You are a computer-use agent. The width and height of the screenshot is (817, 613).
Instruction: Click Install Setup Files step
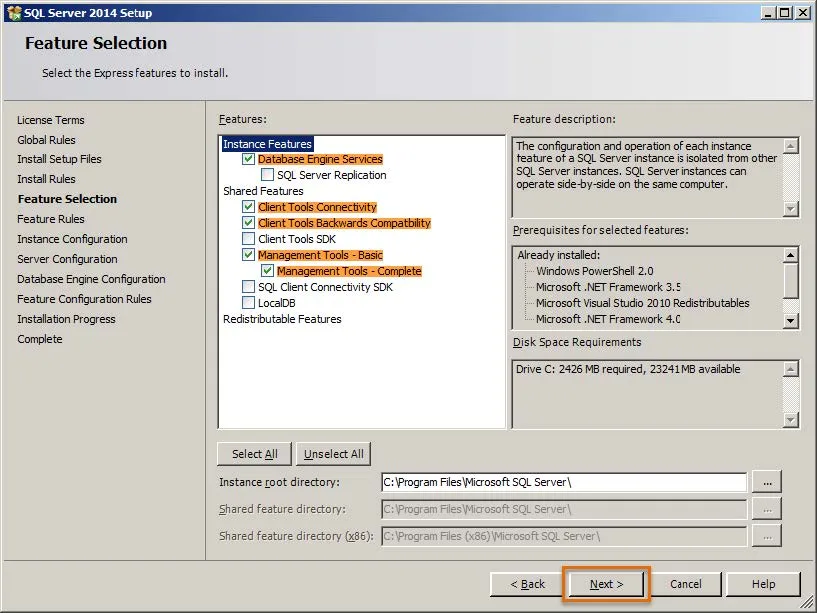(59, 159)
